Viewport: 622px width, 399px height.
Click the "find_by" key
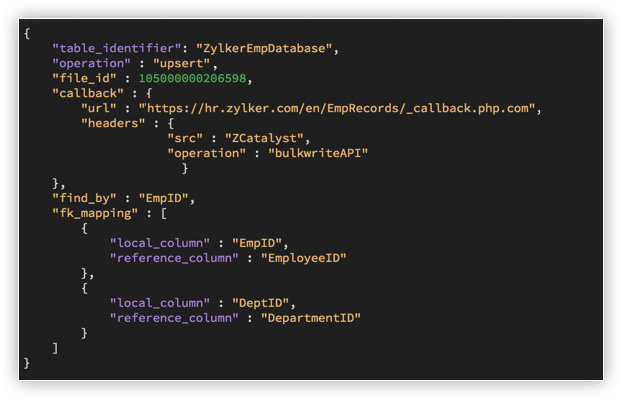[x=84, y=198]
